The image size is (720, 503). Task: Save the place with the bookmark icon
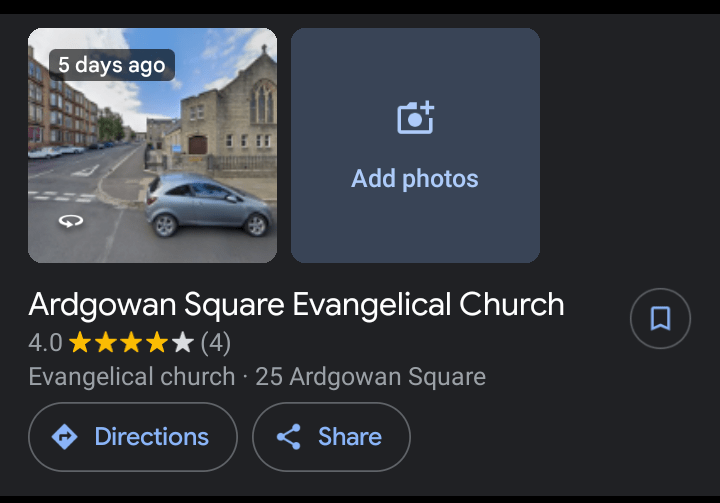click(x=660, y=318)
